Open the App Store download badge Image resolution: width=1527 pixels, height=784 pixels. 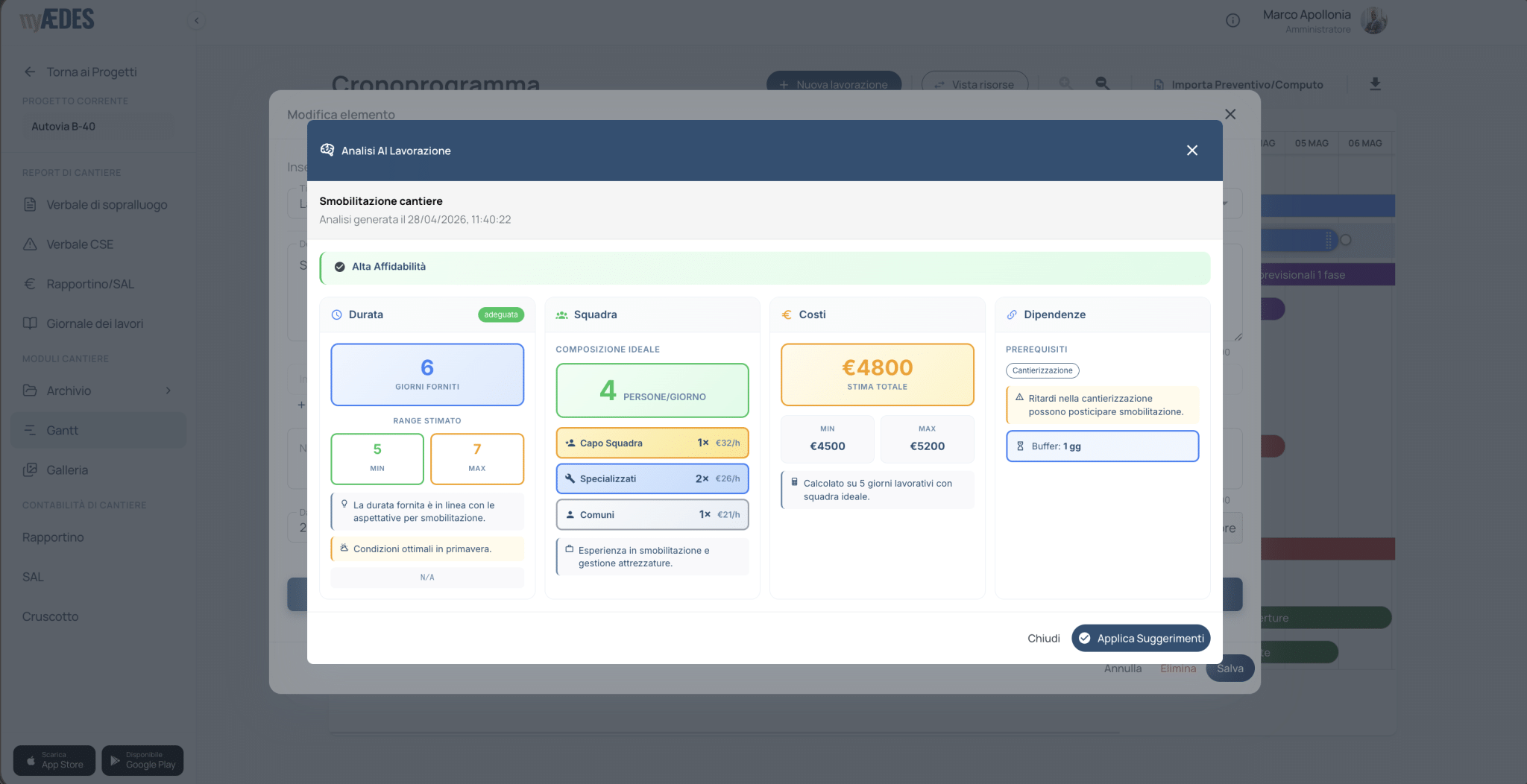[54, 760]
